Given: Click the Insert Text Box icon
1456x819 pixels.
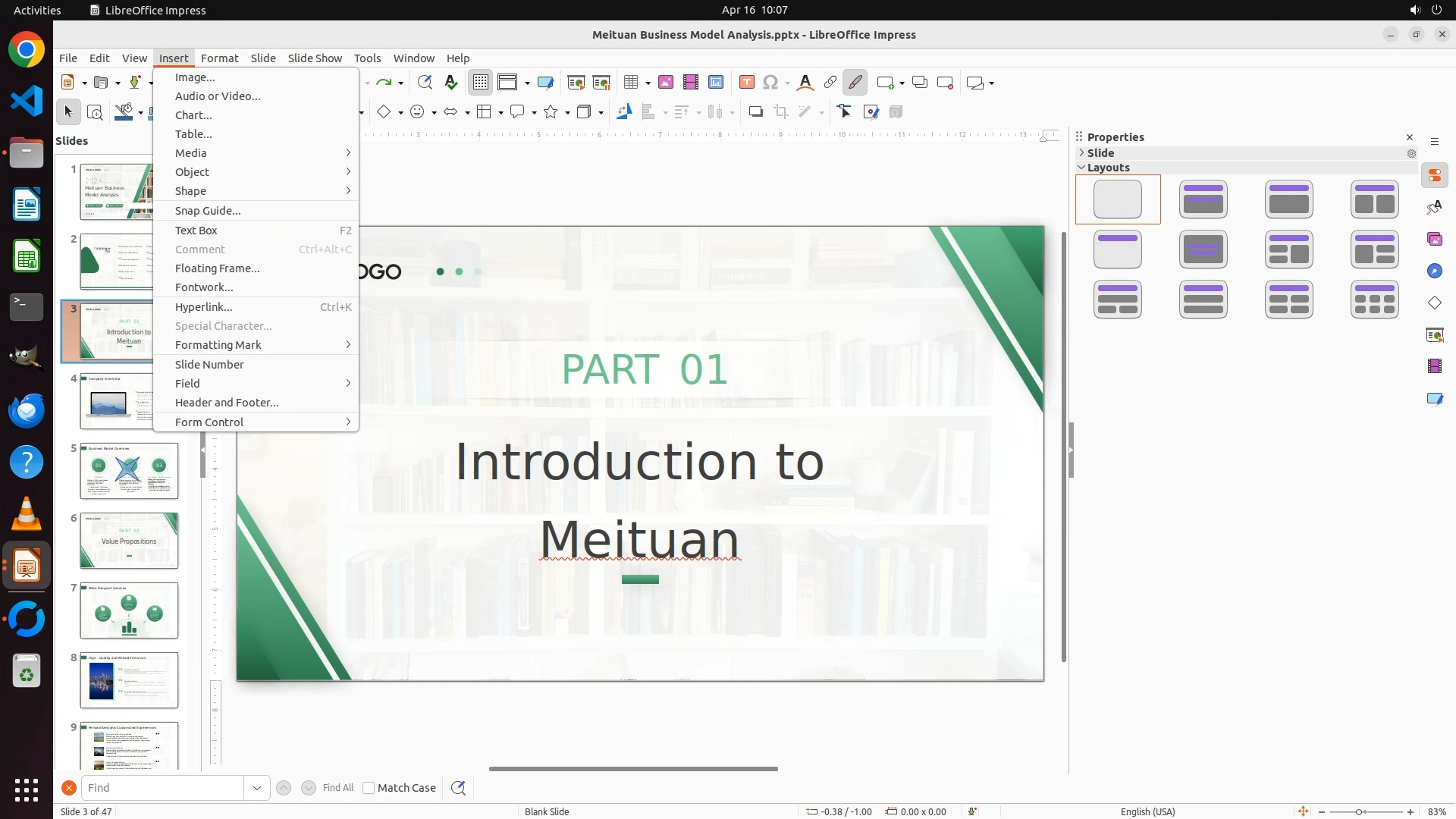Looking at the screenshot, I should pos(747,83).
